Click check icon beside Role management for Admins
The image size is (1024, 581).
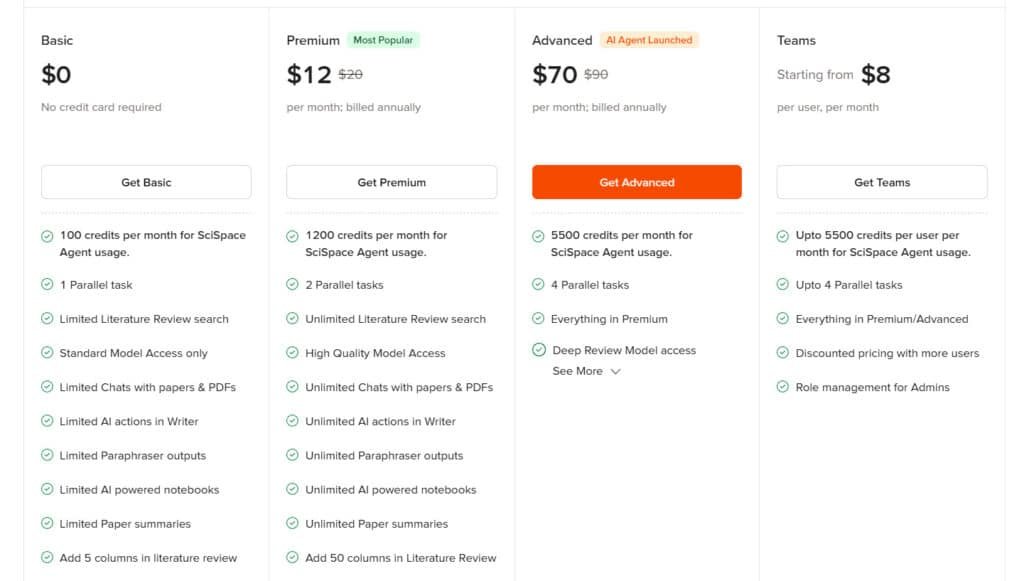[783, 387]
